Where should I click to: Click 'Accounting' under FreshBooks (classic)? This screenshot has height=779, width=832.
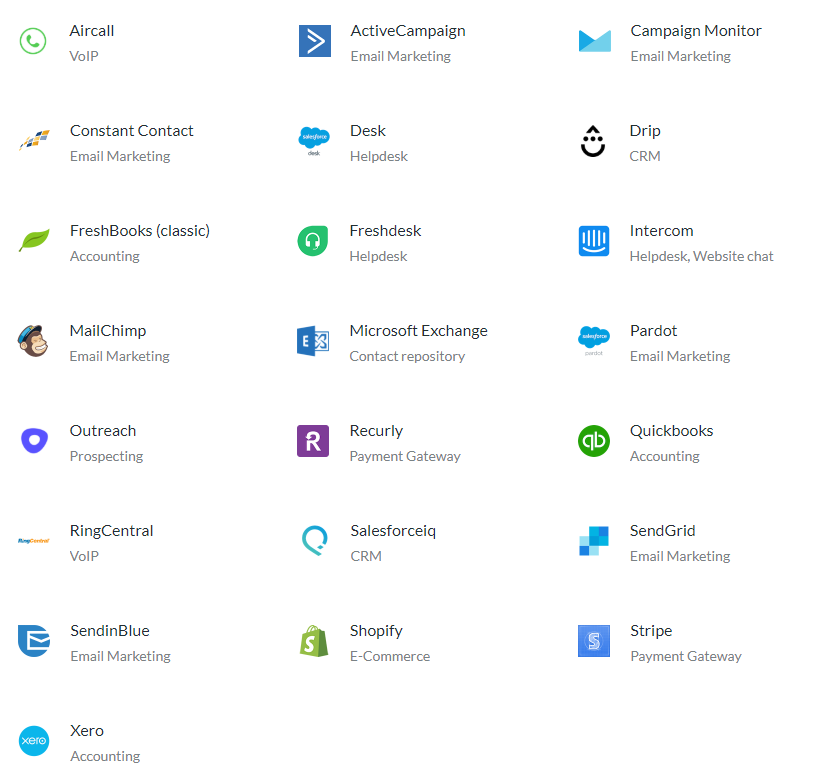(x=105, y=256)
